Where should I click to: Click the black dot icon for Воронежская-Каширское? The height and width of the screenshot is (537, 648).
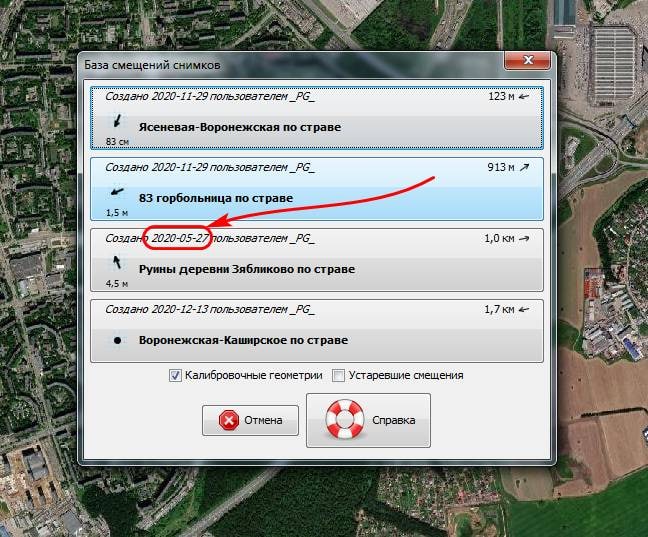coord(117,340)
